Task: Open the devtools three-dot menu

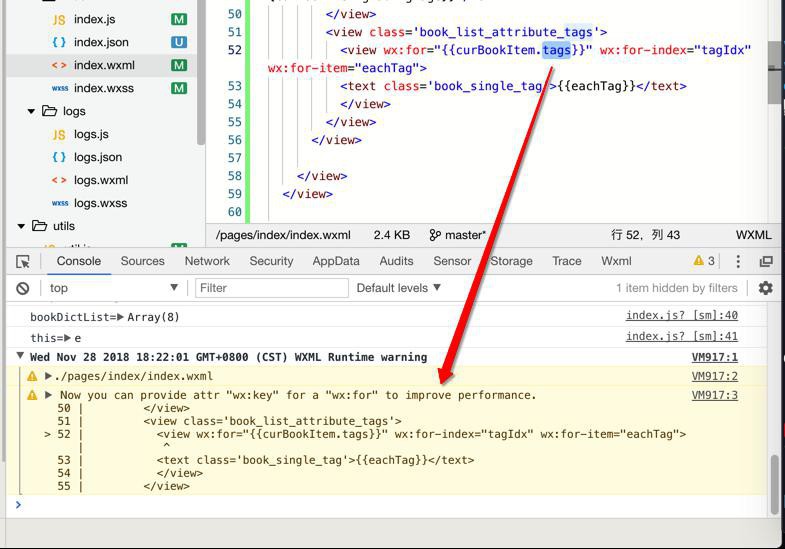Action: click(738, 261)
